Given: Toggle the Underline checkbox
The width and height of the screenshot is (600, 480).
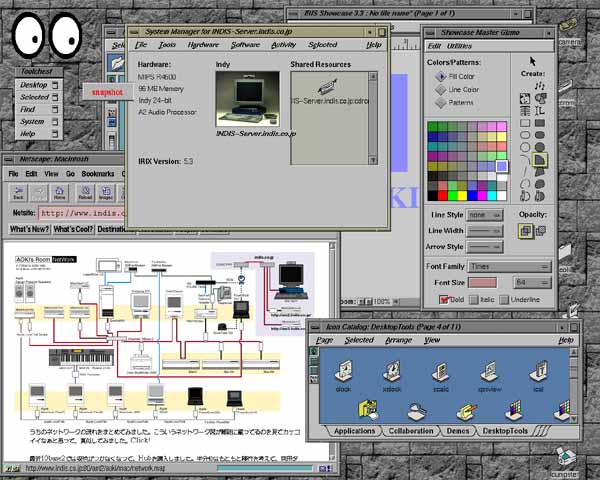Looking at the screenshot, I should [x=504, y=300].
